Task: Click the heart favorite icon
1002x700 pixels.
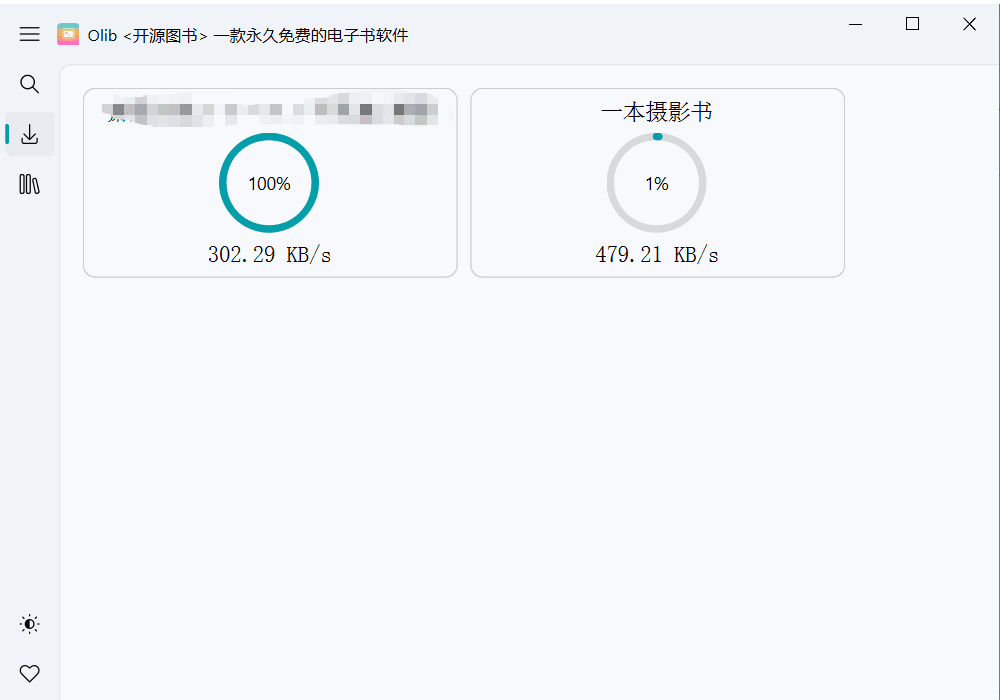Action: click(30, 673)
